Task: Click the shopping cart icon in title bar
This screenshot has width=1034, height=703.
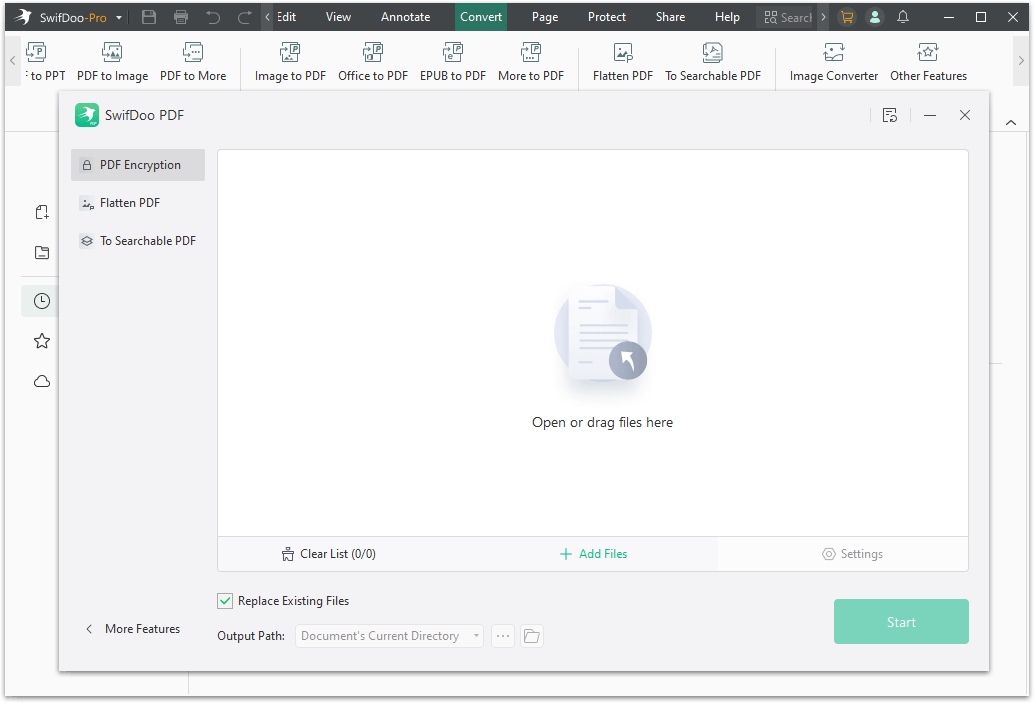Action: tap(847, 17)
